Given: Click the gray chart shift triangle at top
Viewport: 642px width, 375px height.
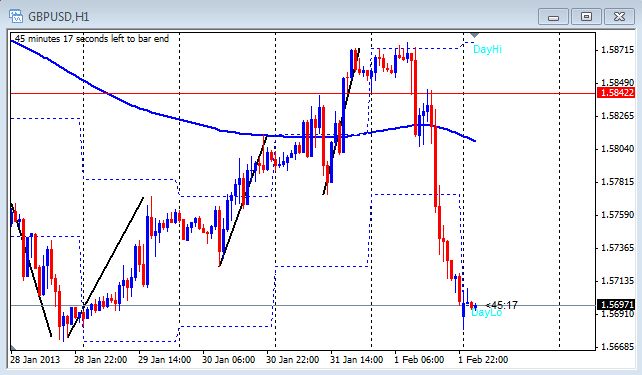Looking at the screenshot, I should coord(474,35).
